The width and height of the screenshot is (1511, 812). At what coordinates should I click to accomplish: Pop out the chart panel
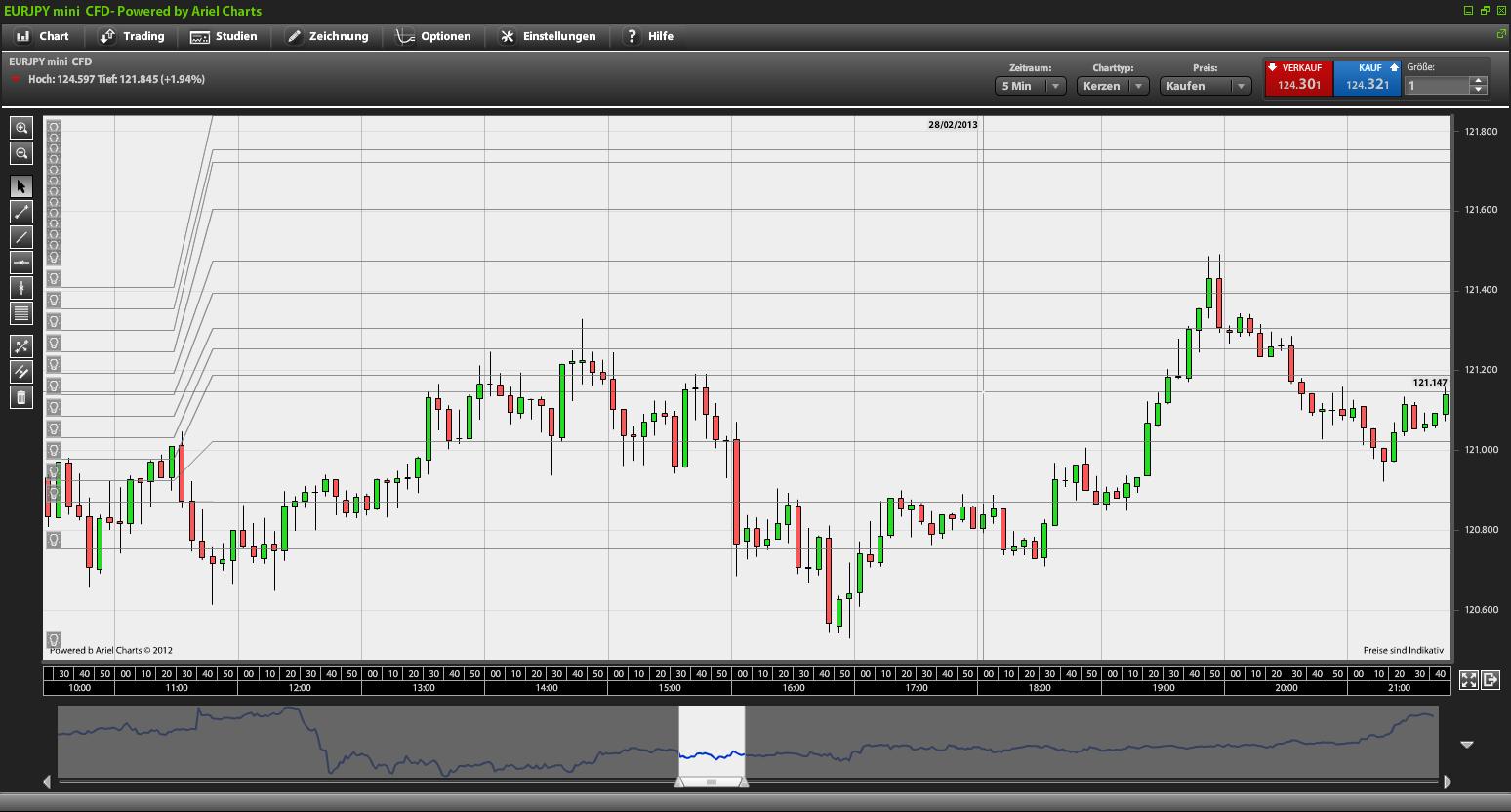(x=1501, y=34)
